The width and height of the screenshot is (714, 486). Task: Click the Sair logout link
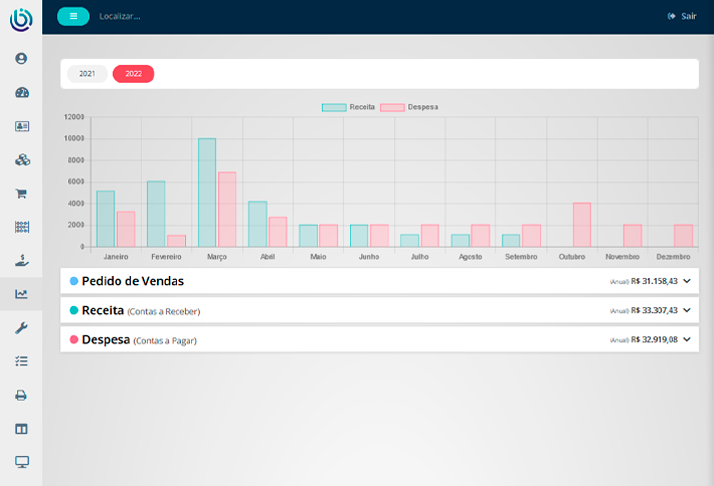pyautogui.click(x=682, y=17)
